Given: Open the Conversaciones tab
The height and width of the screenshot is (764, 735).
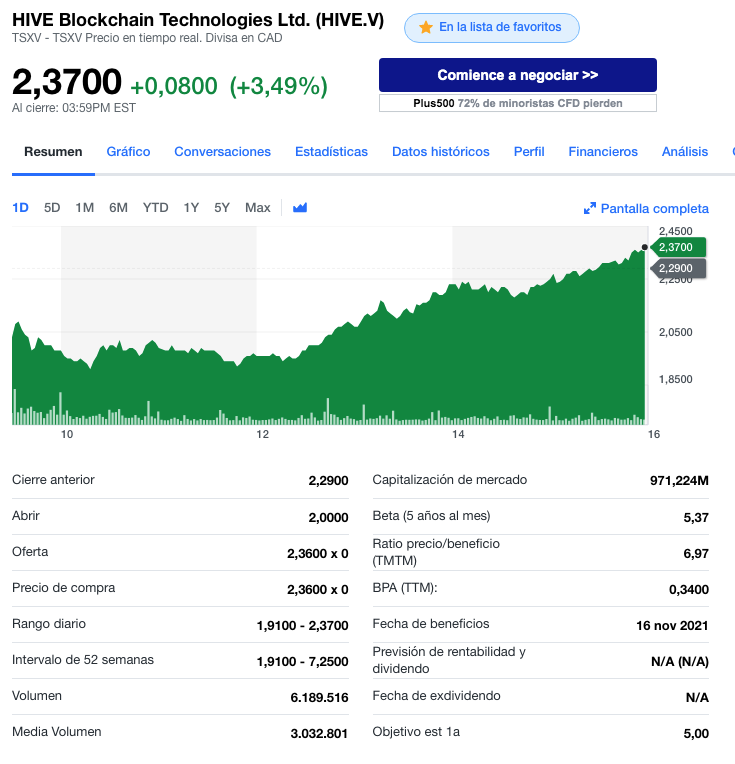Looking at the screenshot, I should click(222, 152).
